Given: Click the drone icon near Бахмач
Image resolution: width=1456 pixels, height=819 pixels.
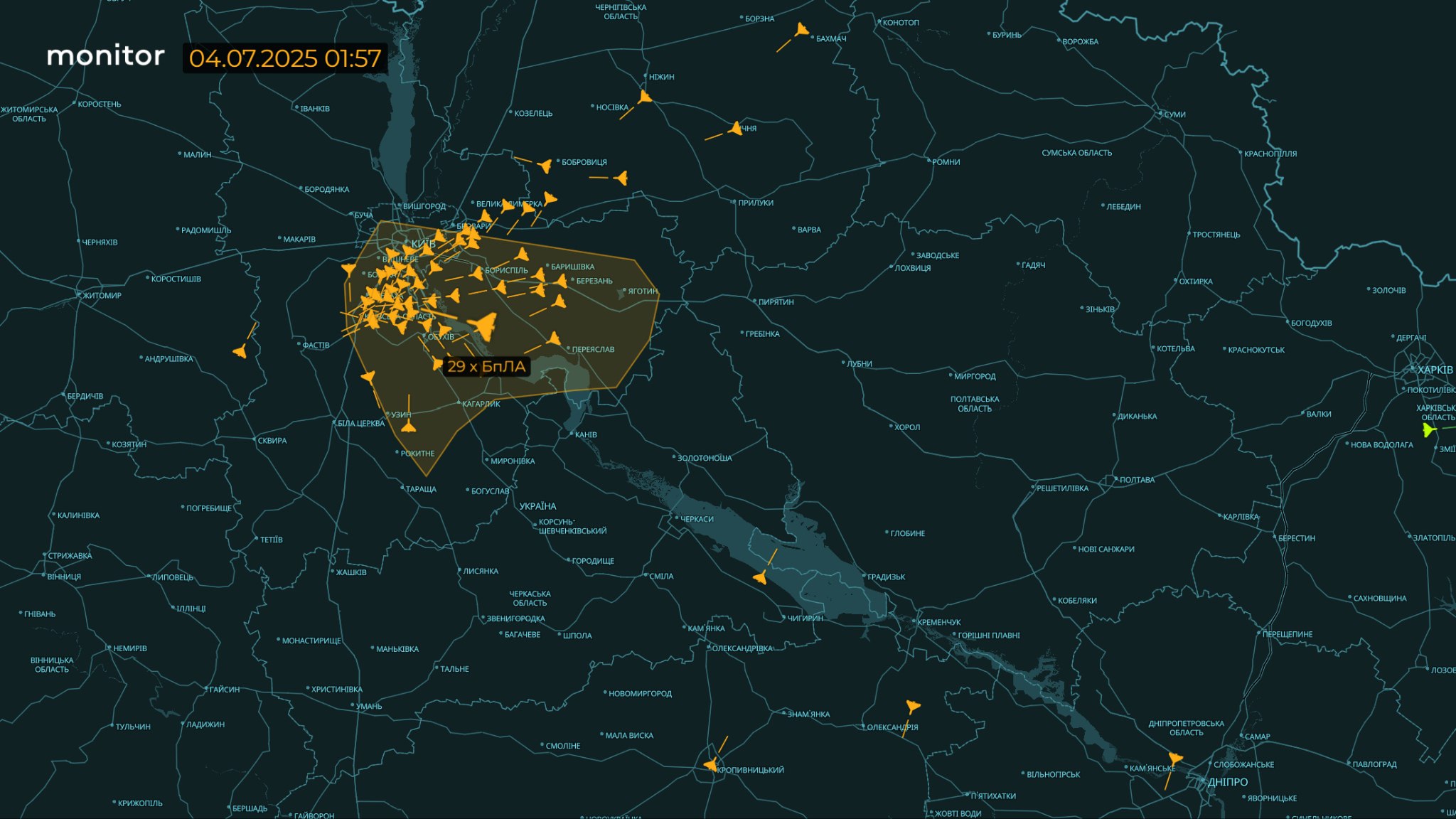Looking at the screenshot, I should tap(802, 30).
